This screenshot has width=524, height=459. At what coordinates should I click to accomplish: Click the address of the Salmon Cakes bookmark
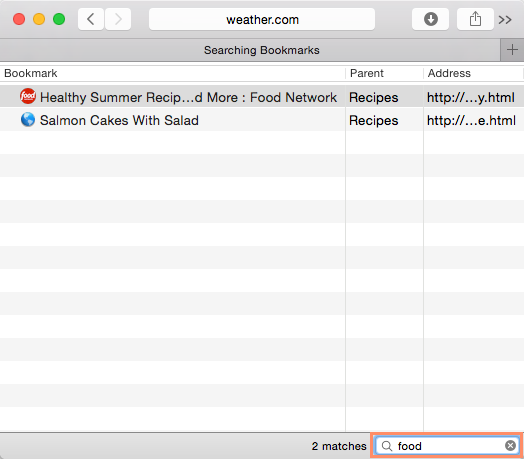472,120
